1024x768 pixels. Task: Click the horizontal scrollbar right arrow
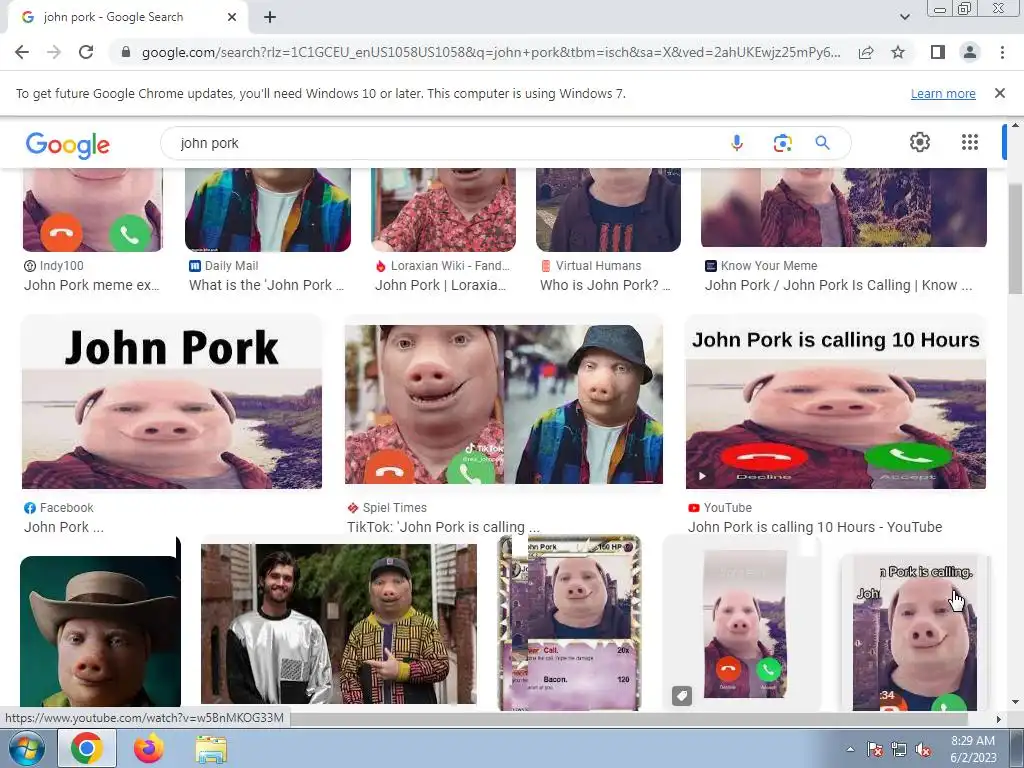click(x=998, y=719)
